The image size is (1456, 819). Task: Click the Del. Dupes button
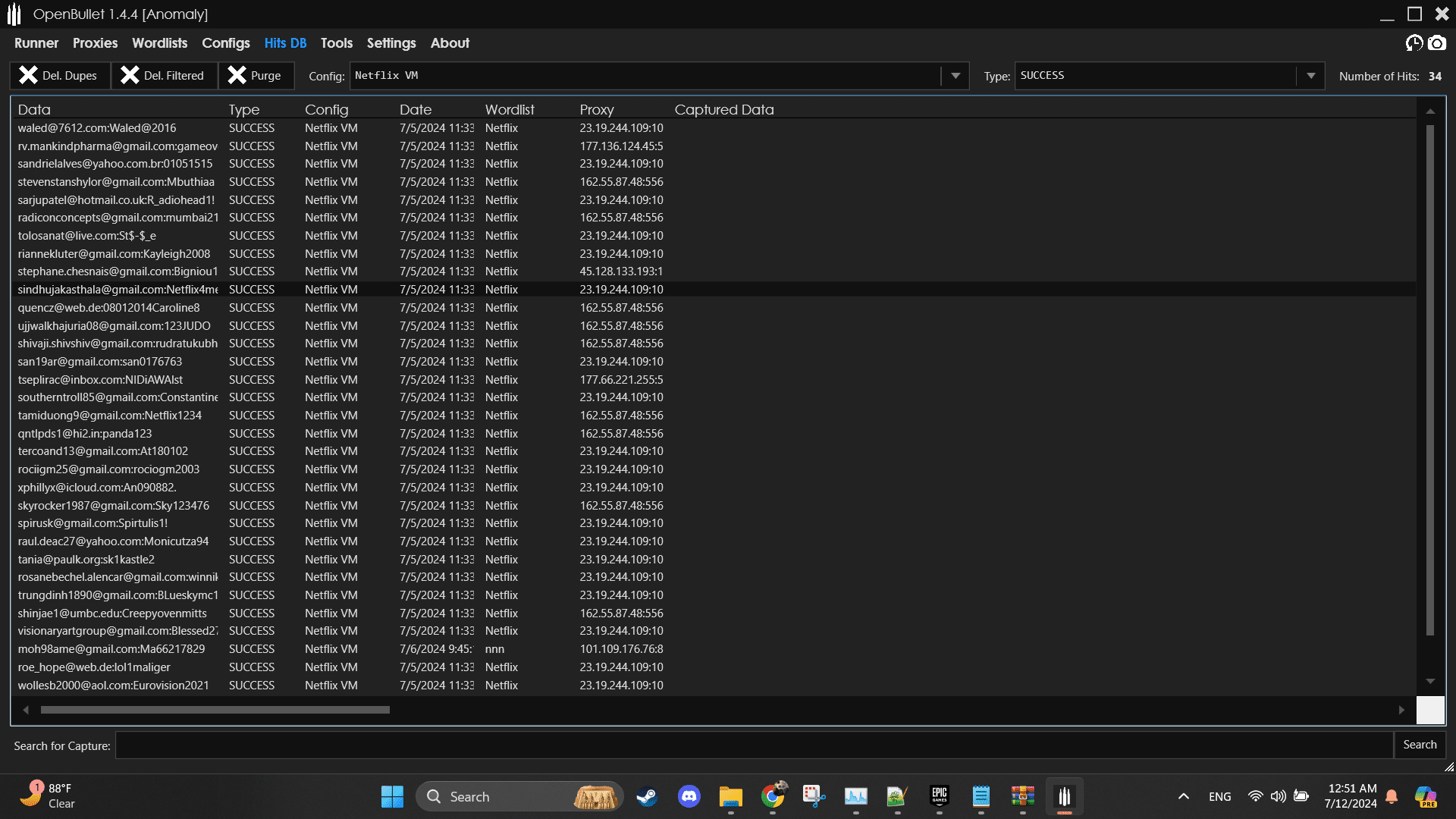[60, 76]
